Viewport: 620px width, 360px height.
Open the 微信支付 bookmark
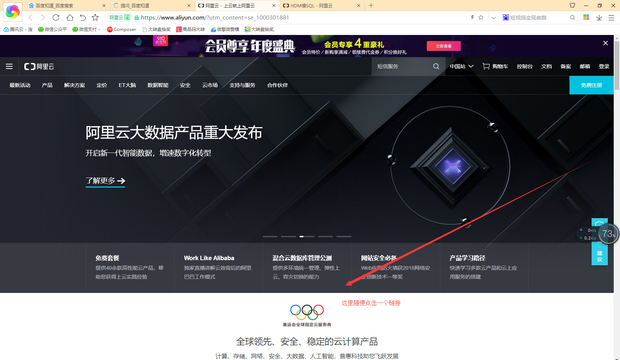pyautogui.click(x=86, y=29)
